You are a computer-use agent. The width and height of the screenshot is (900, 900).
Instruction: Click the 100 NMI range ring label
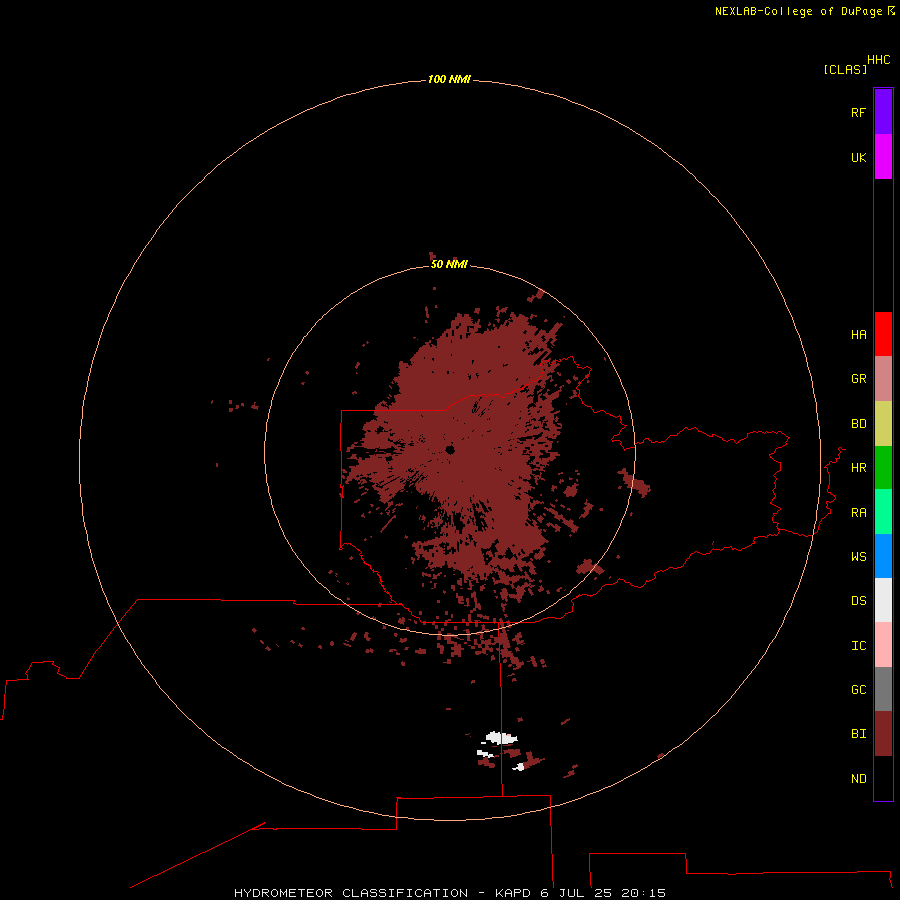pos(449,79)
